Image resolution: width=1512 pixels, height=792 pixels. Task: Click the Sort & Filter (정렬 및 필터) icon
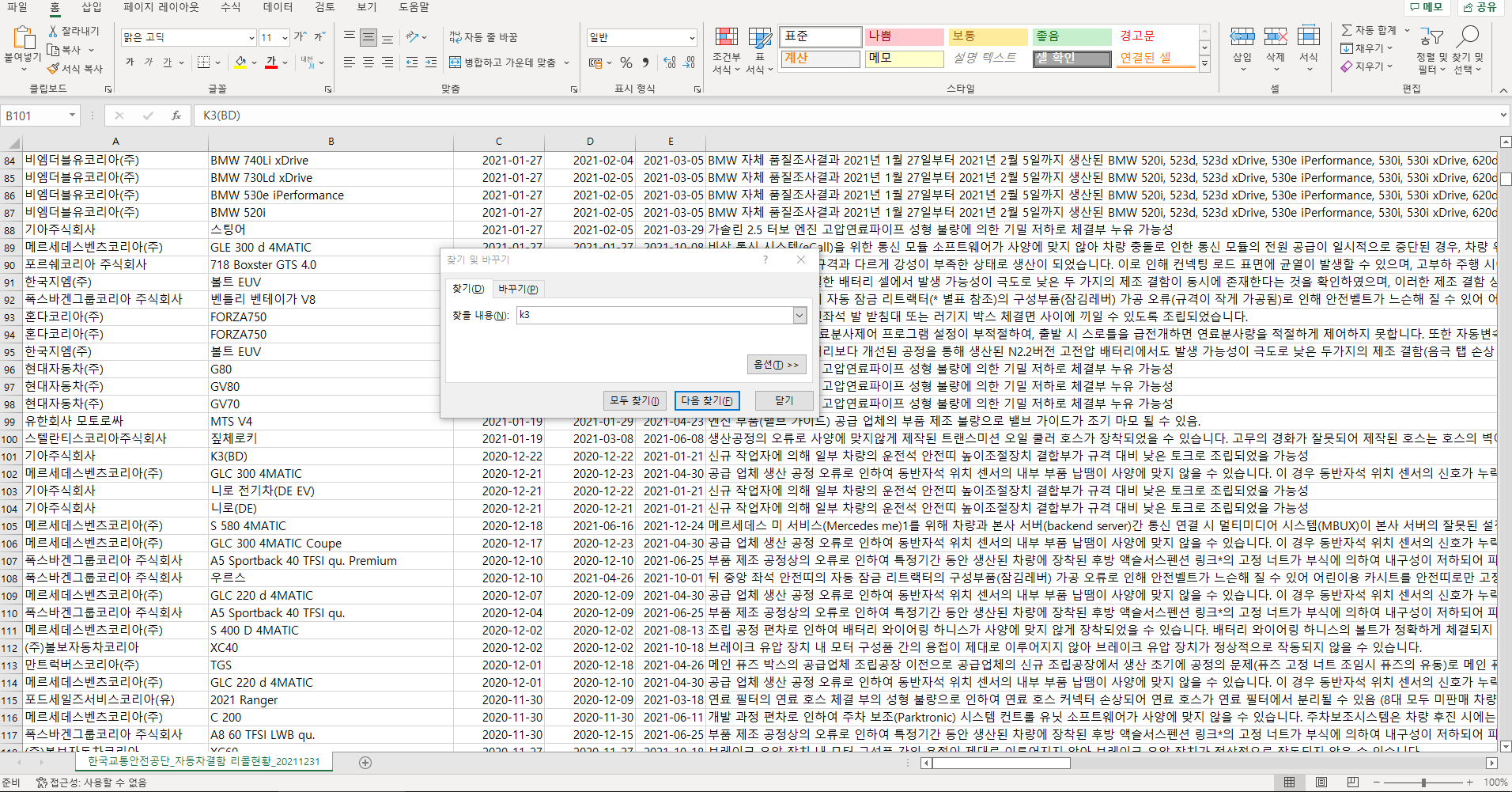1431,37
